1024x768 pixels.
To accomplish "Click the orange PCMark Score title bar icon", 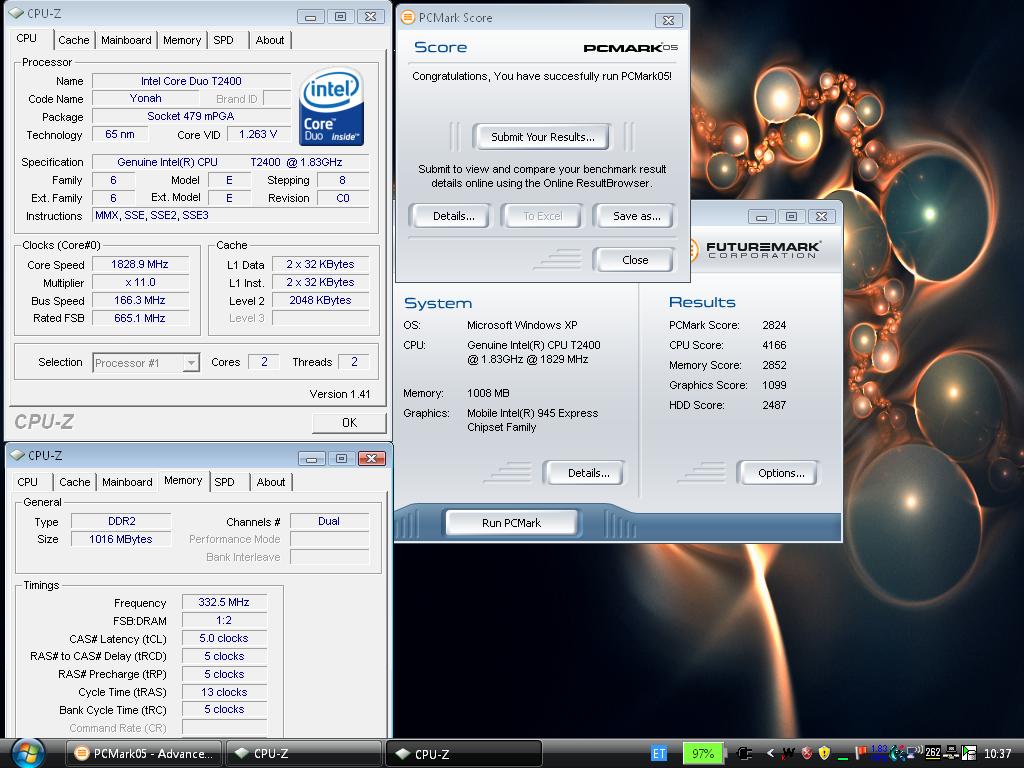I will pos(408,17).
